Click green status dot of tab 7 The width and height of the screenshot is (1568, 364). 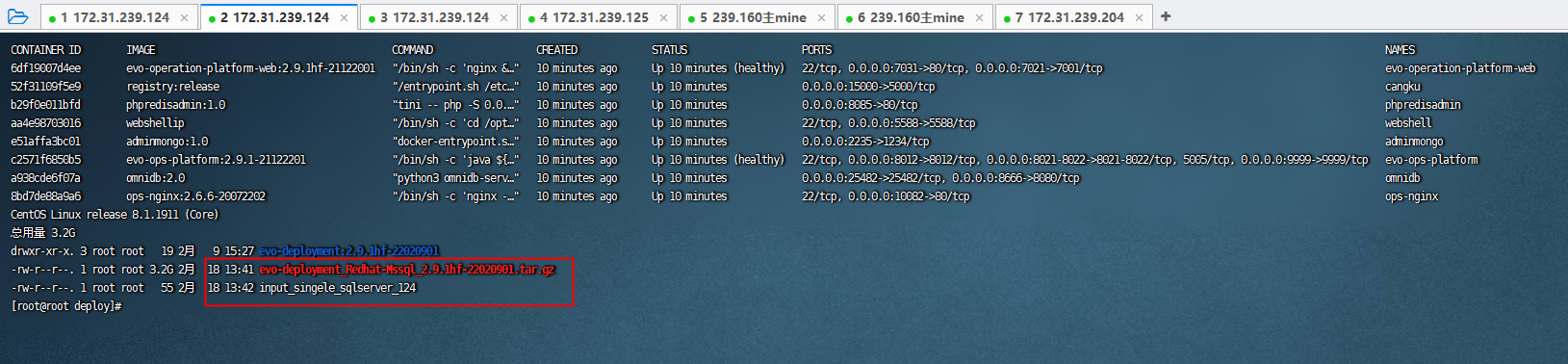(1007, 18)
